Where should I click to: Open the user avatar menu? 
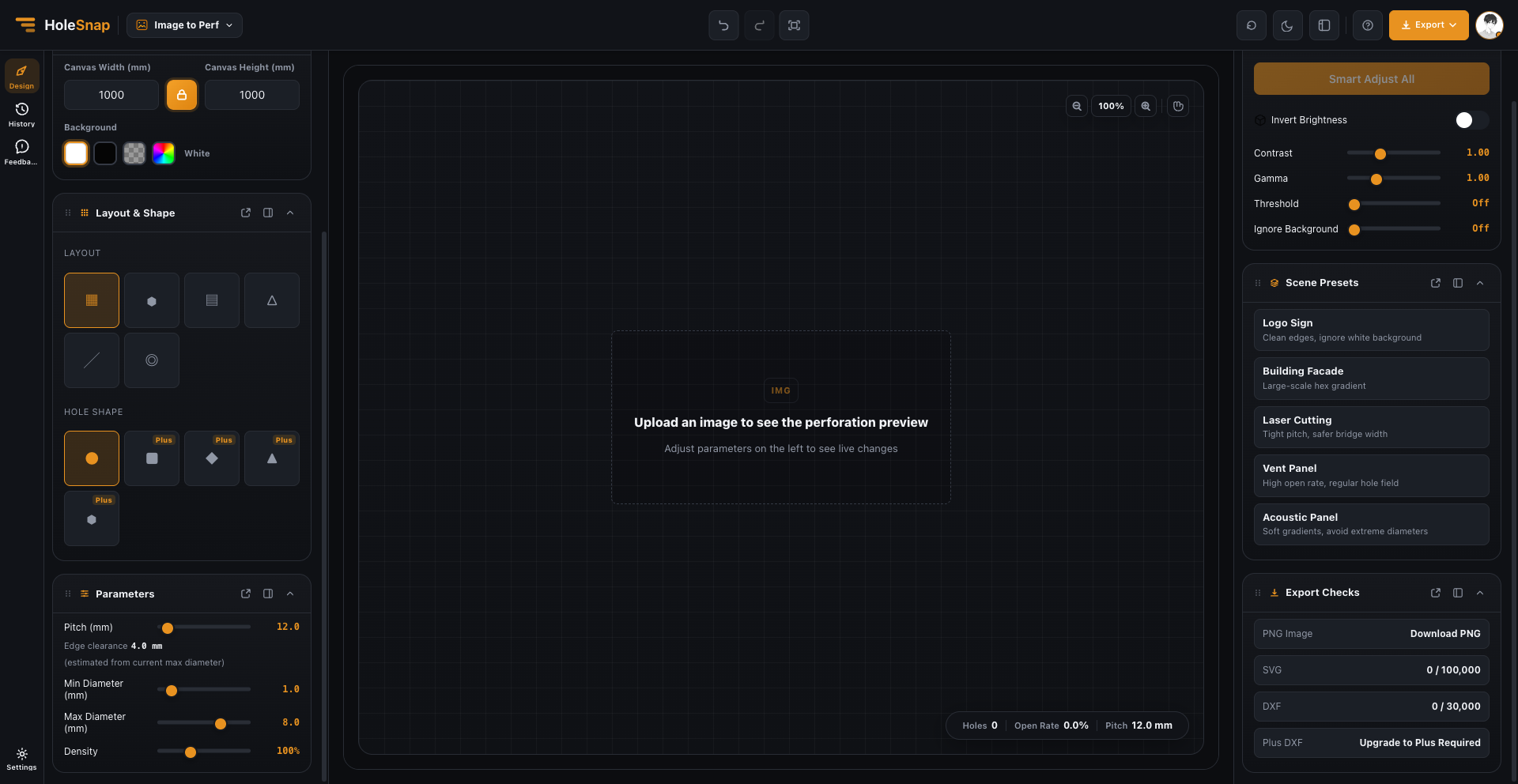1490,25
